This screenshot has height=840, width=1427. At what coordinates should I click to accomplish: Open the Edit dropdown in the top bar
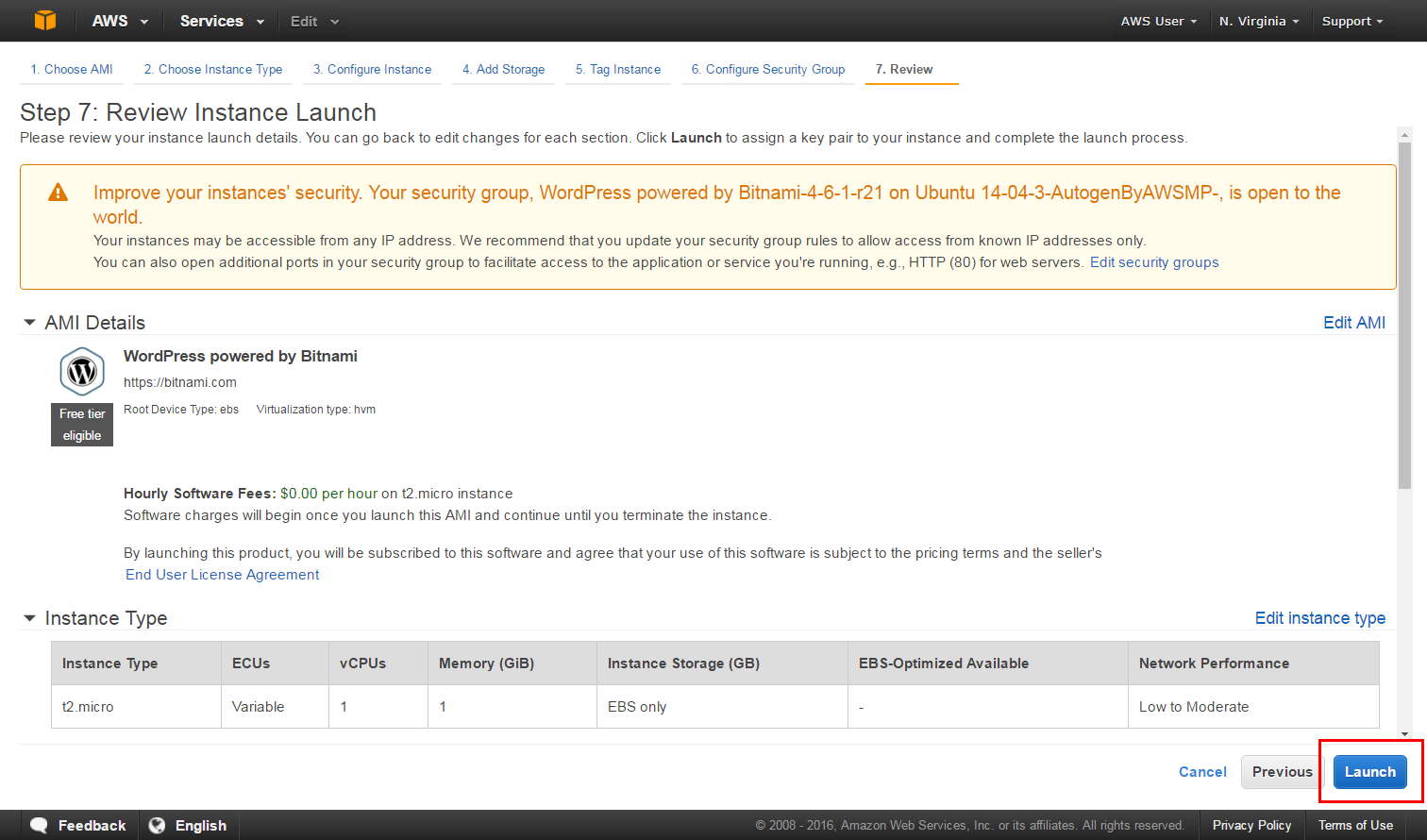coord(314,21)
